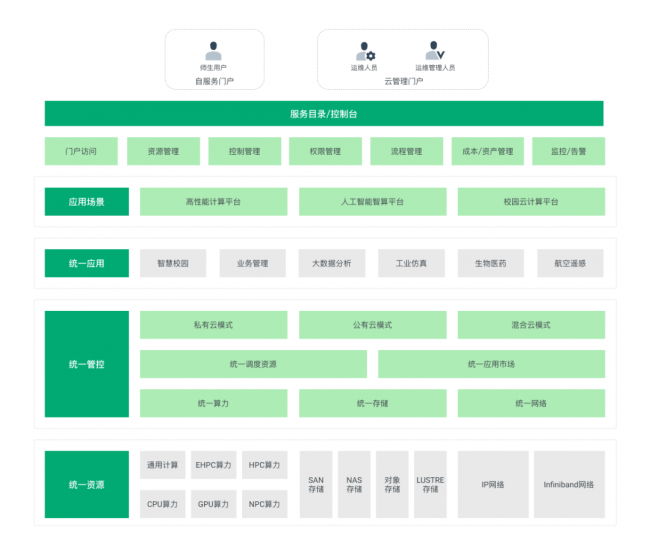Click the NPC算力 box

point(264,504)
